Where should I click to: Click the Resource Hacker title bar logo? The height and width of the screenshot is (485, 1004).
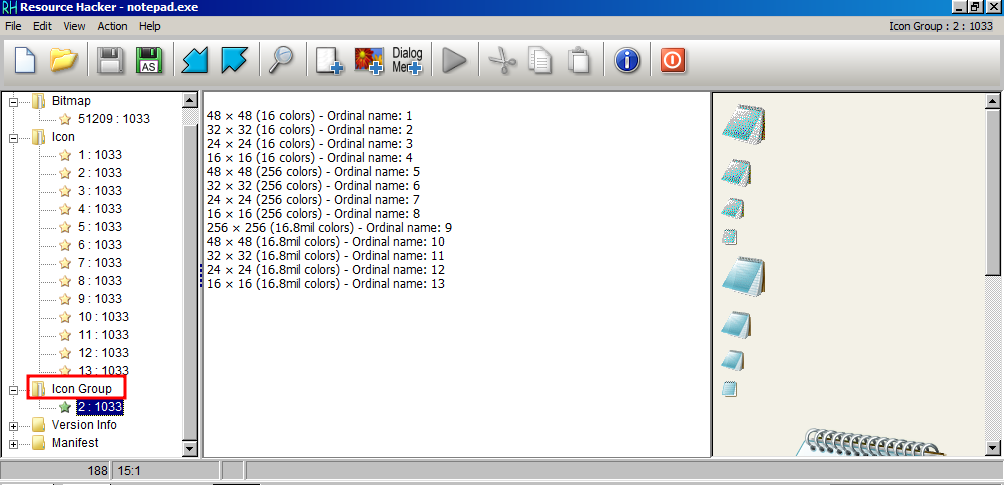coord(8,7)
